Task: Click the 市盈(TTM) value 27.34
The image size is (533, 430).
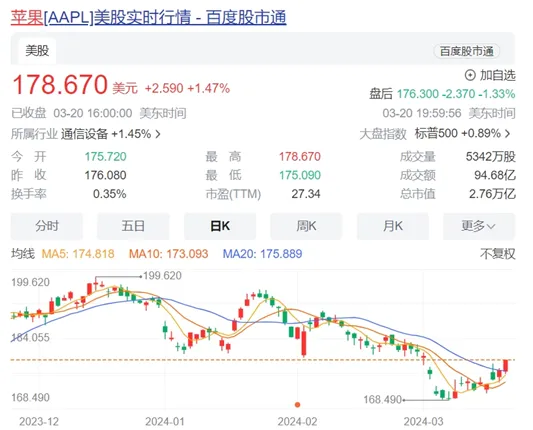Action: click(x=306, y=194)
